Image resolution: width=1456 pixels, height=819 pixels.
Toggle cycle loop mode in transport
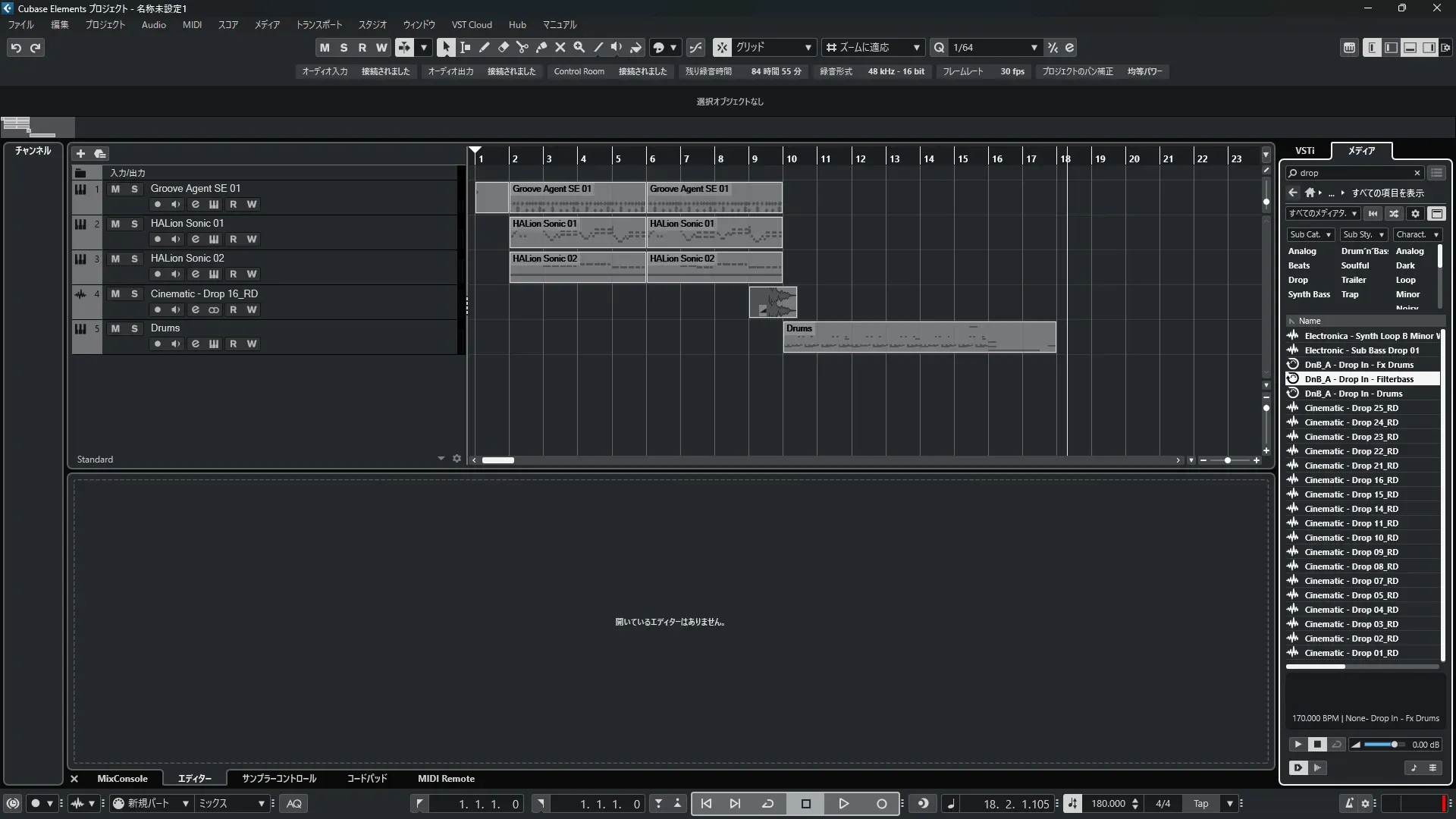pyautogui.click(x=767, y=803)
